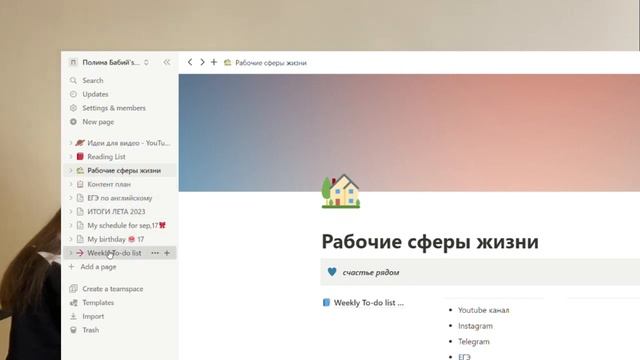Click the clock Updates icon
The height and width of the screenshot is (360, 640).
pyautogui.click(x=73, y=94)
